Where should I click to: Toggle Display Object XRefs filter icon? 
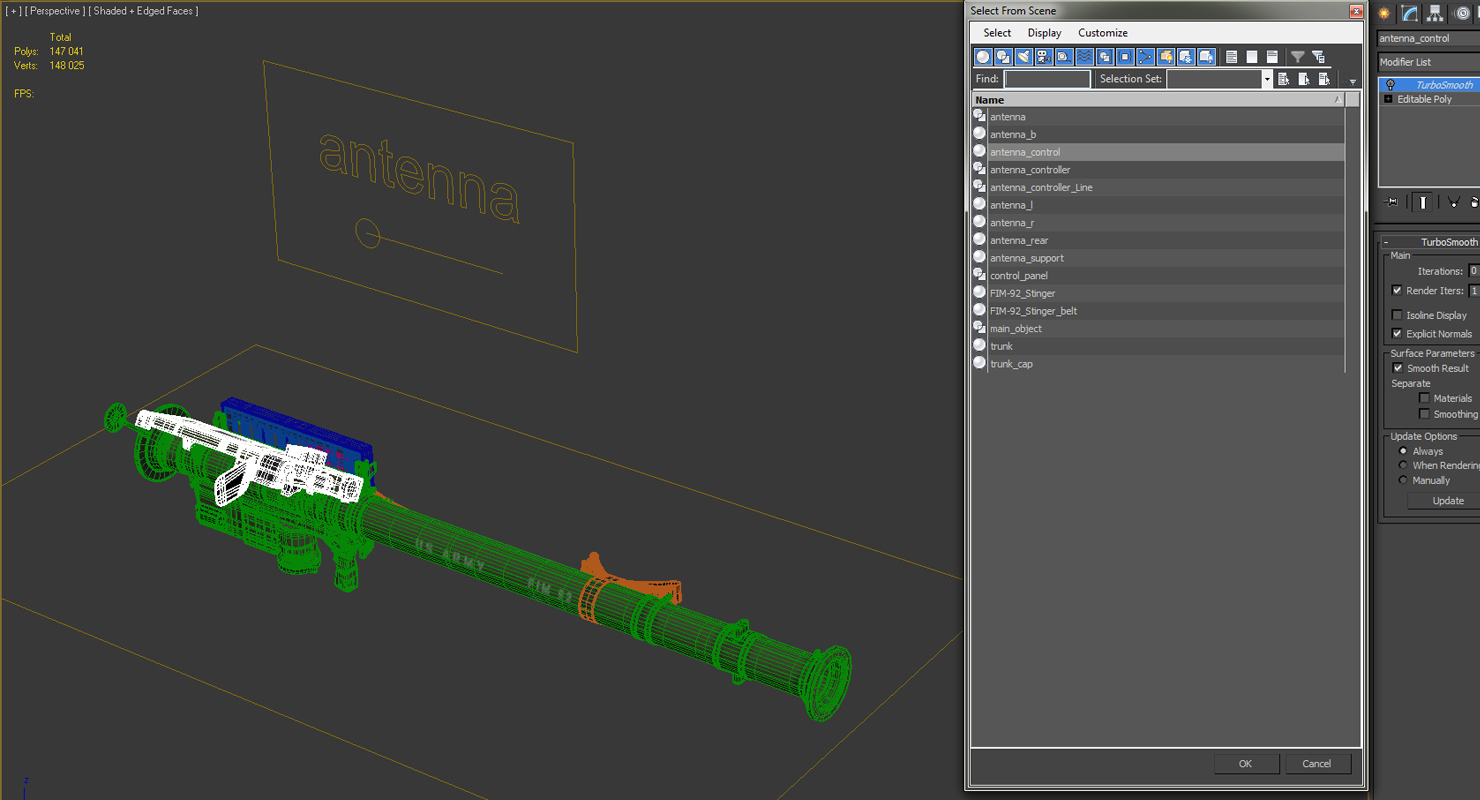coord(1125,57)
